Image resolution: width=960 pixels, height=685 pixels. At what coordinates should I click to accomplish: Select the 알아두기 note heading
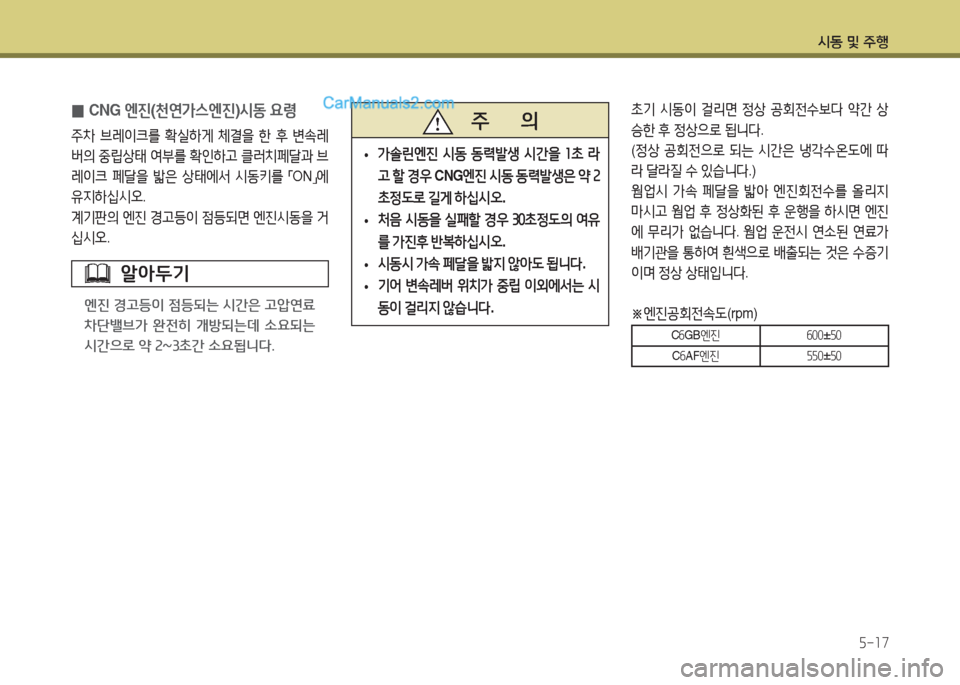click(155, 273)
